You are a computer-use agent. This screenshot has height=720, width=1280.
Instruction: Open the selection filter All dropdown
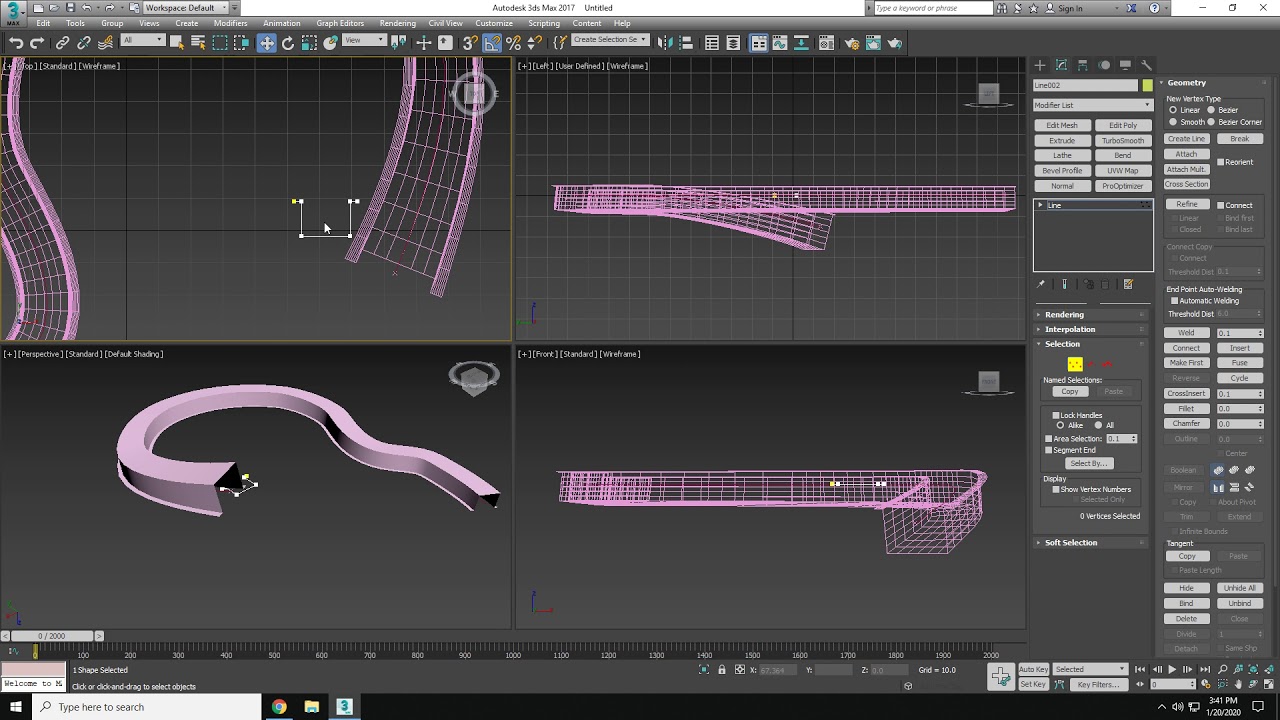tap(142, 40)
